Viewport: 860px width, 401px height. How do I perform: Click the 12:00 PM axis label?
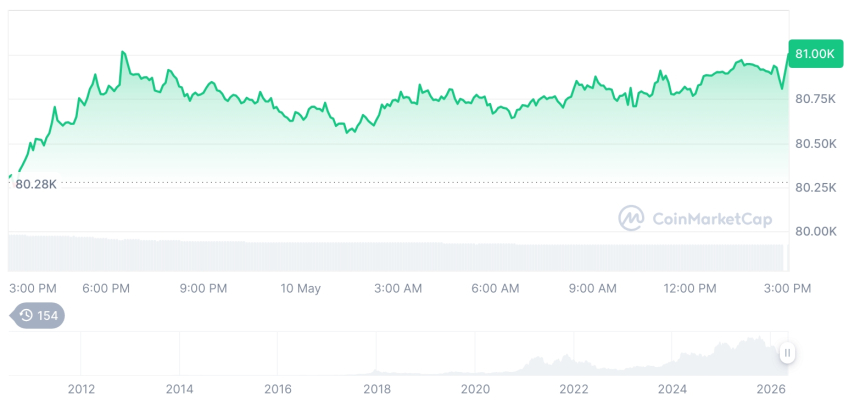click(689, 288)
